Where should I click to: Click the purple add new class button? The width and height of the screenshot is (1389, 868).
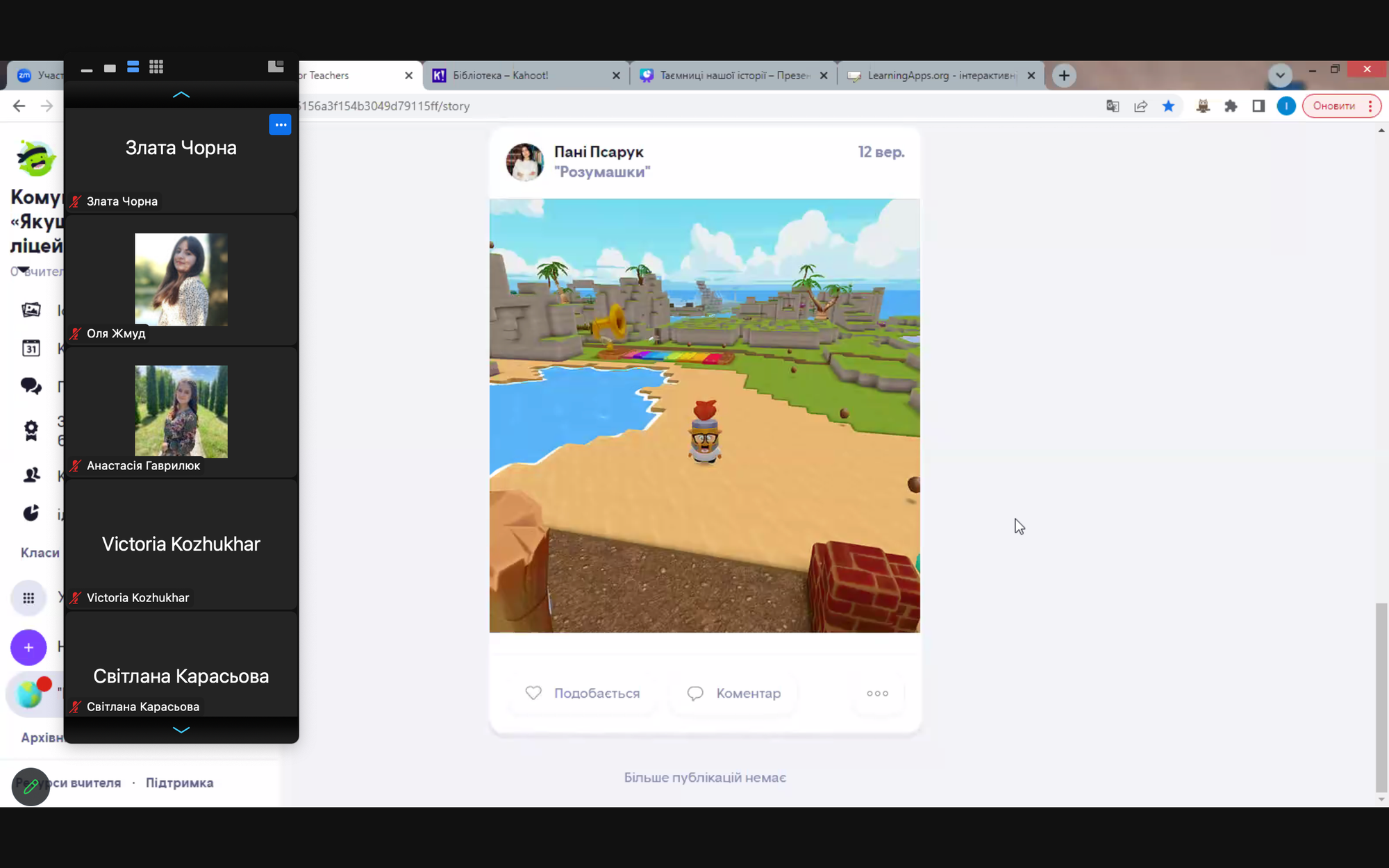click(x=28, y=647)
